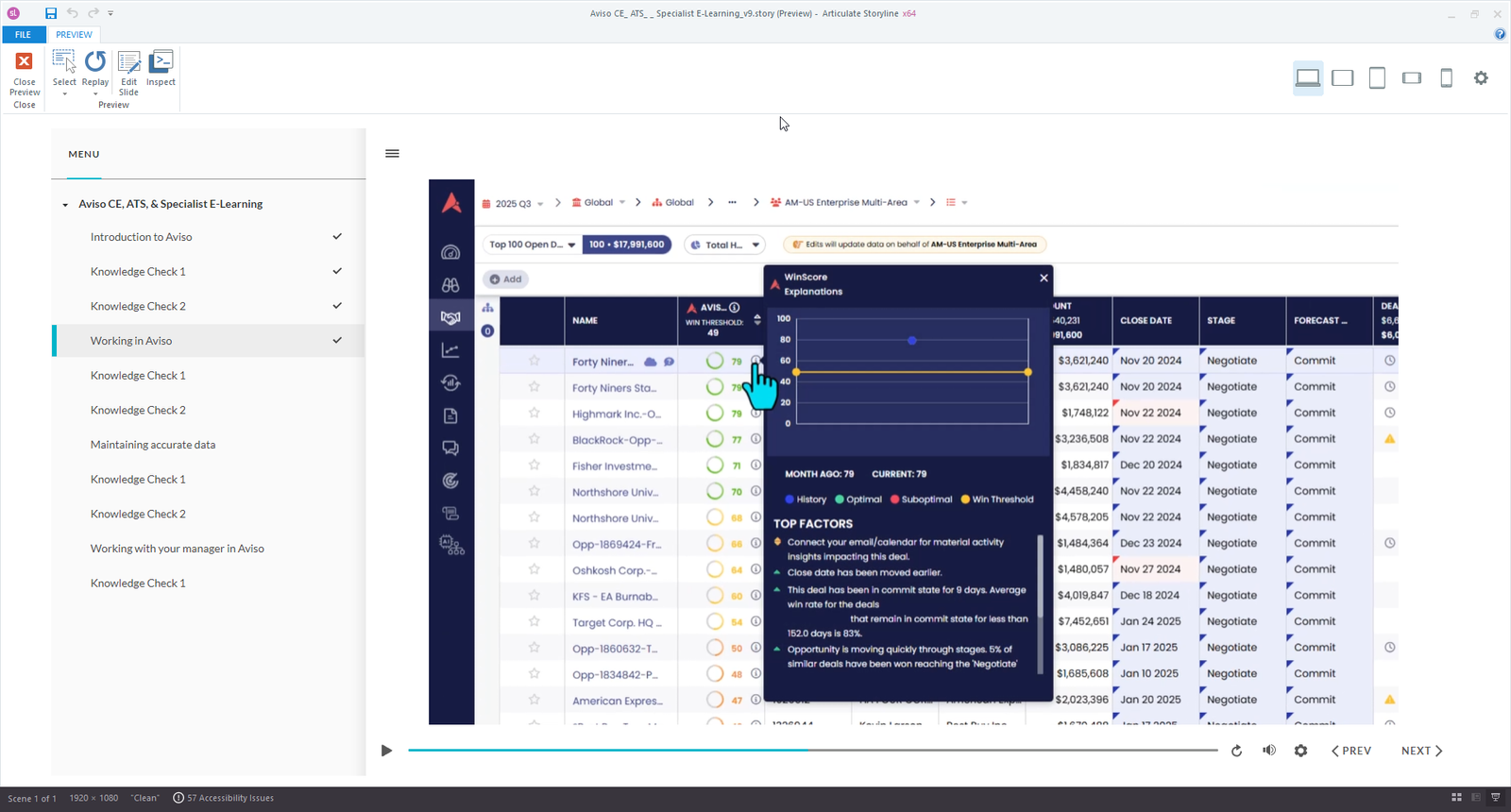Click the Inspect tool icon
1511x812 pixels.
(161, 62)
